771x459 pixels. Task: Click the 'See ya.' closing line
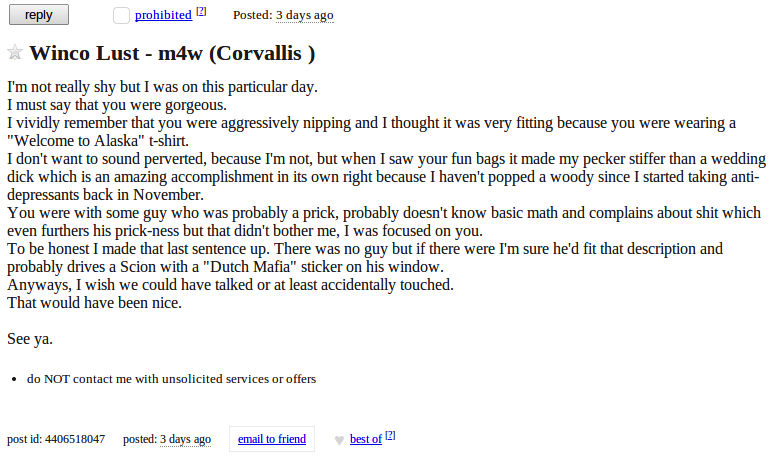coord(30,338)
